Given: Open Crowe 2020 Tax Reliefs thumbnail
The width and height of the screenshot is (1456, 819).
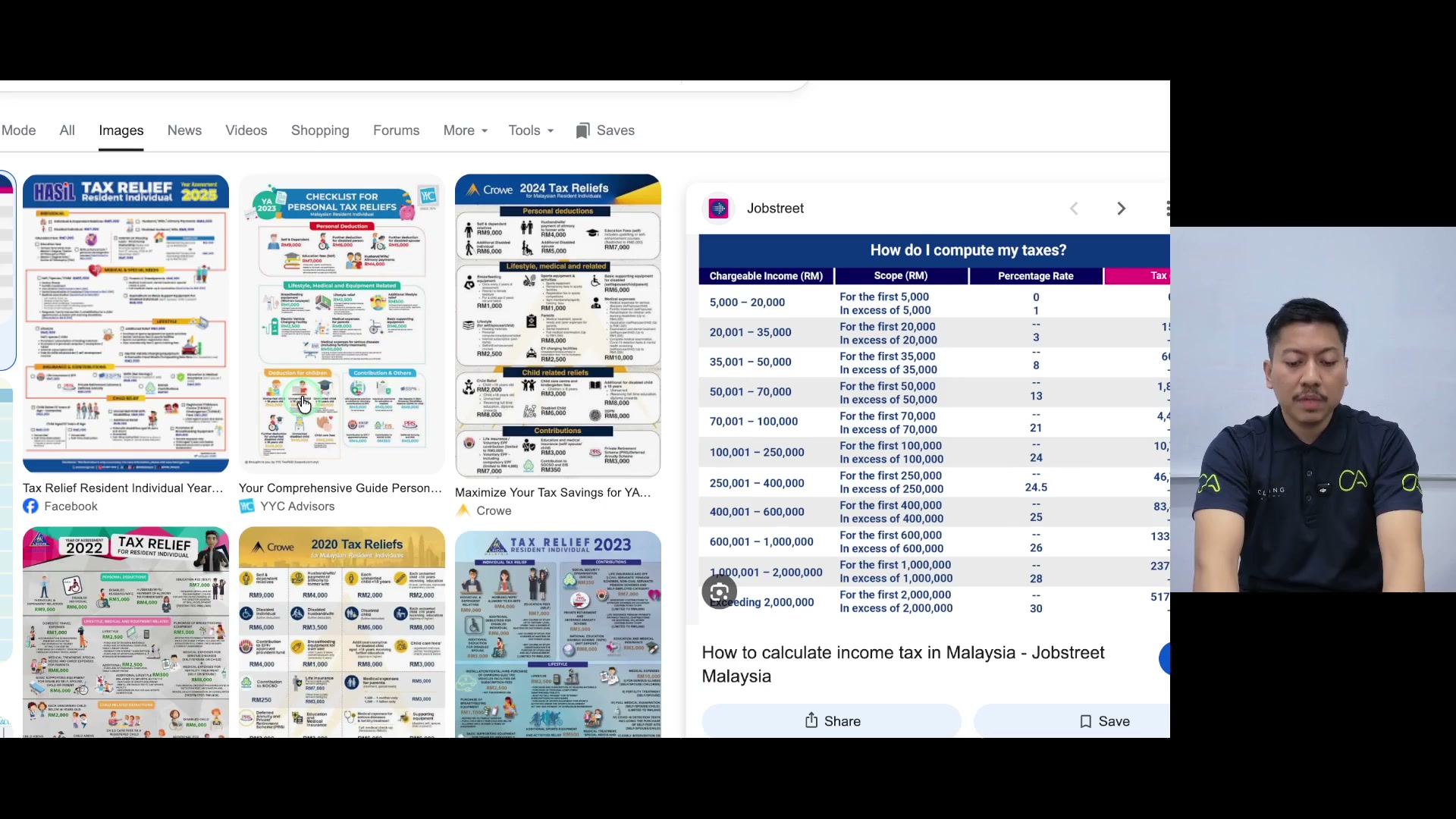Looking at the screenshot, I should pos(342,632).
